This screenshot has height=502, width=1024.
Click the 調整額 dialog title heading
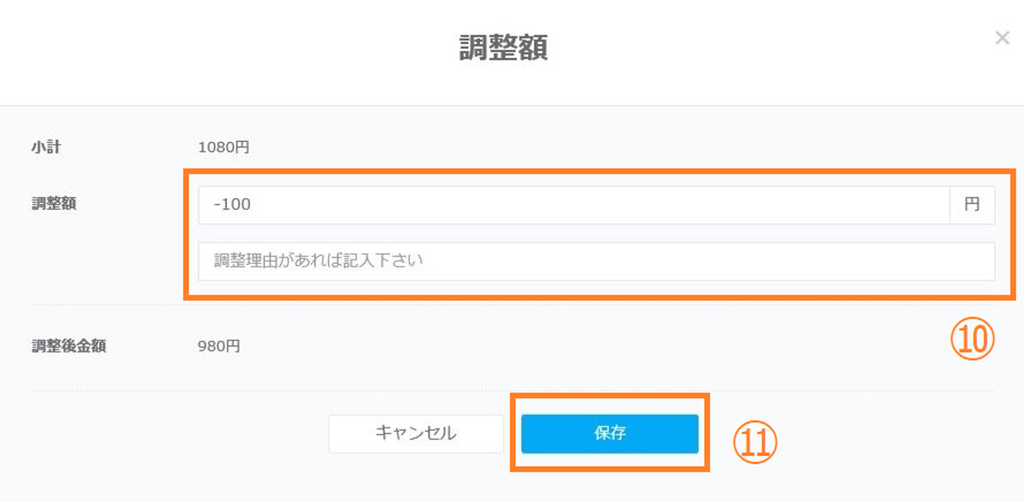point(503,48)
